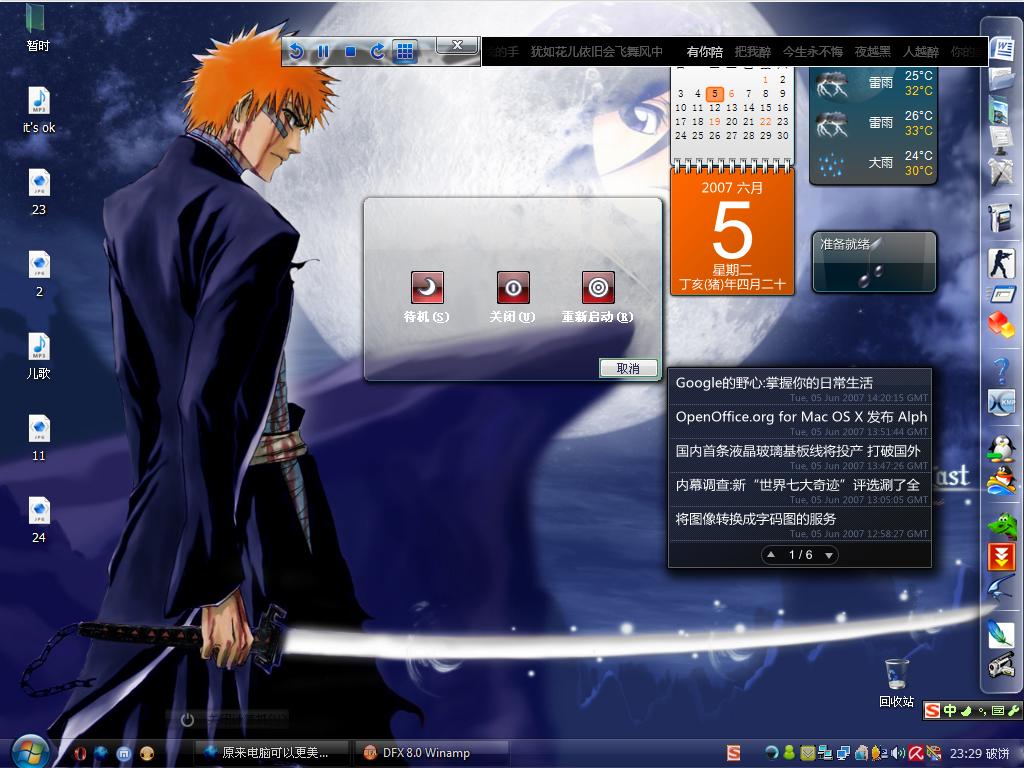
Task: Click the 关闭 (shut down) power icon
Action: (513, 287)
